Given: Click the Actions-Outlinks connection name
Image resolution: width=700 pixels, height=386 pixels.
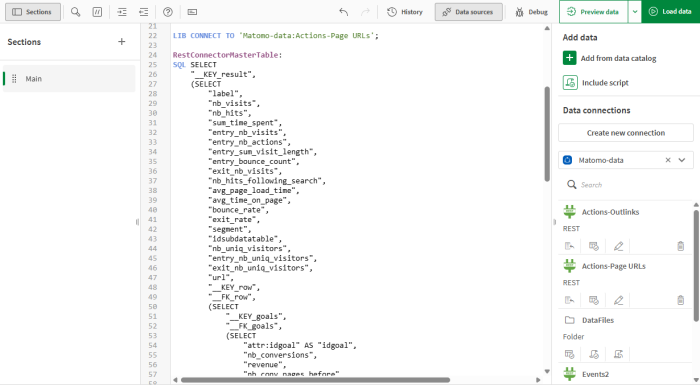Looking at the screenshot, I should pyautogui.click(x=610, y=212).
